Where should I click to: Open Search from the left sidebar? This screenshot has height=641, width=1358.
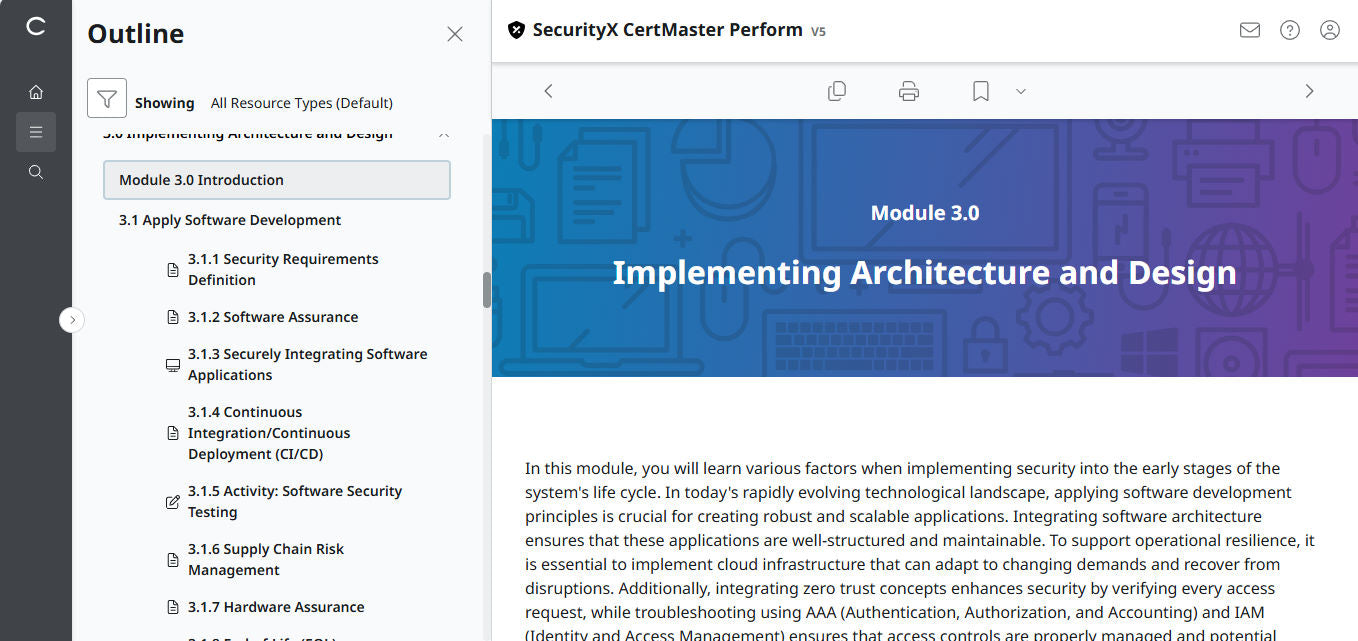pos(36,171)
